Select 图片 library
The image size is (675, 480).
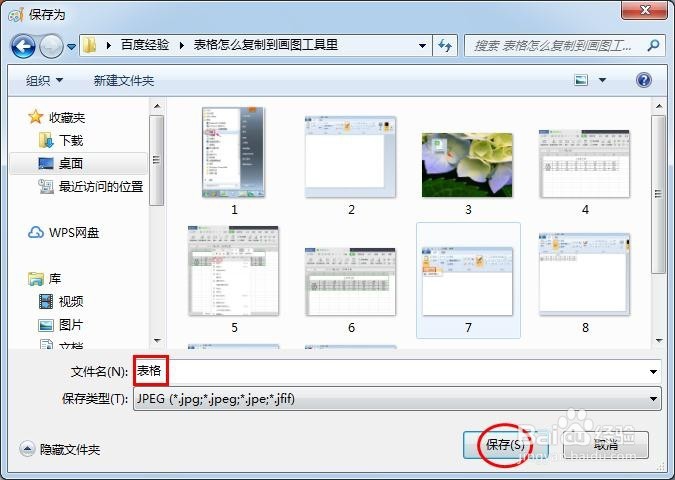pyautogui.click(x=71, y=325)
